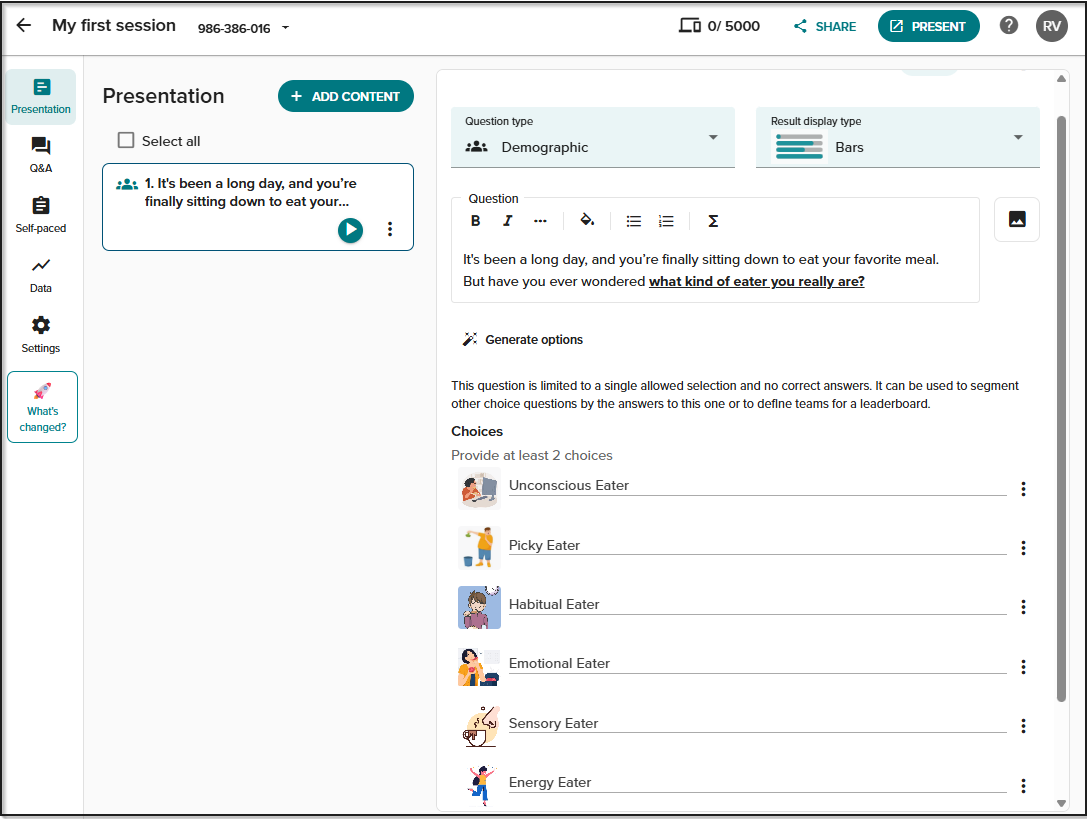Play the first question slide
Screen dimensions: 1087x819
(350, 230)
